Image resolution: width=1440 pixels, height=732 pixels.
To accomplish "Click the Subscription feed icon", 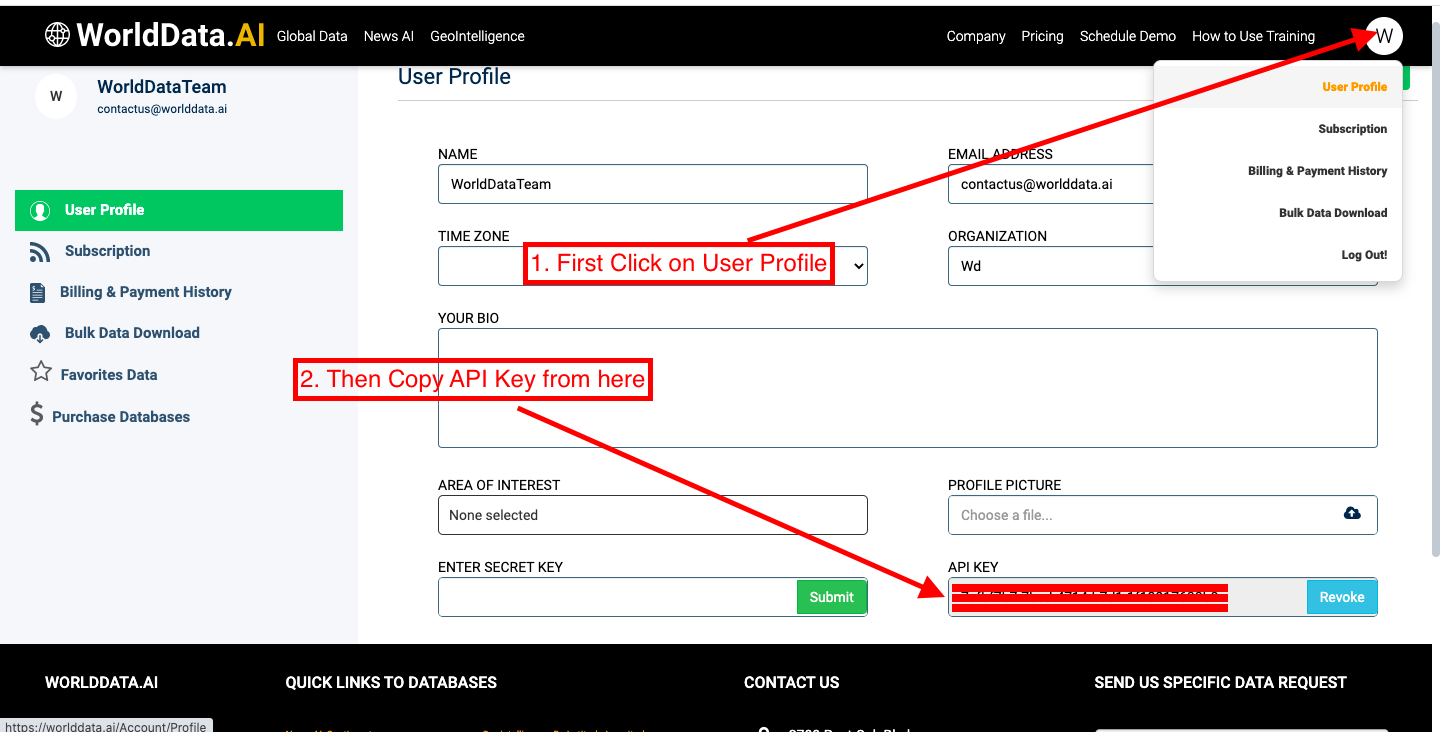I will pyautogui.click(x=40, y=252).
